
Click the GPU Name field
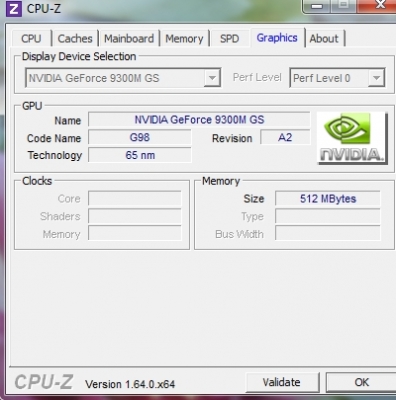click(x=199, y=120)
